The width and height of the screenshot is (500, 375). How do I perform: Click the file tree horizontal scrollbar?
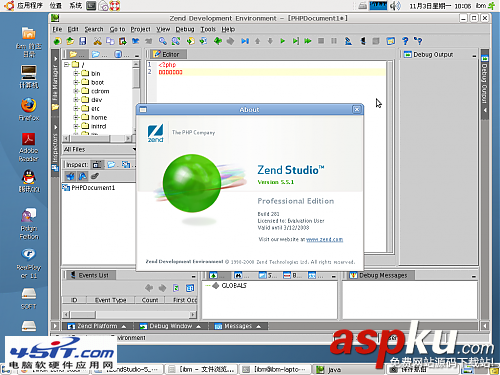pos(97,138)
